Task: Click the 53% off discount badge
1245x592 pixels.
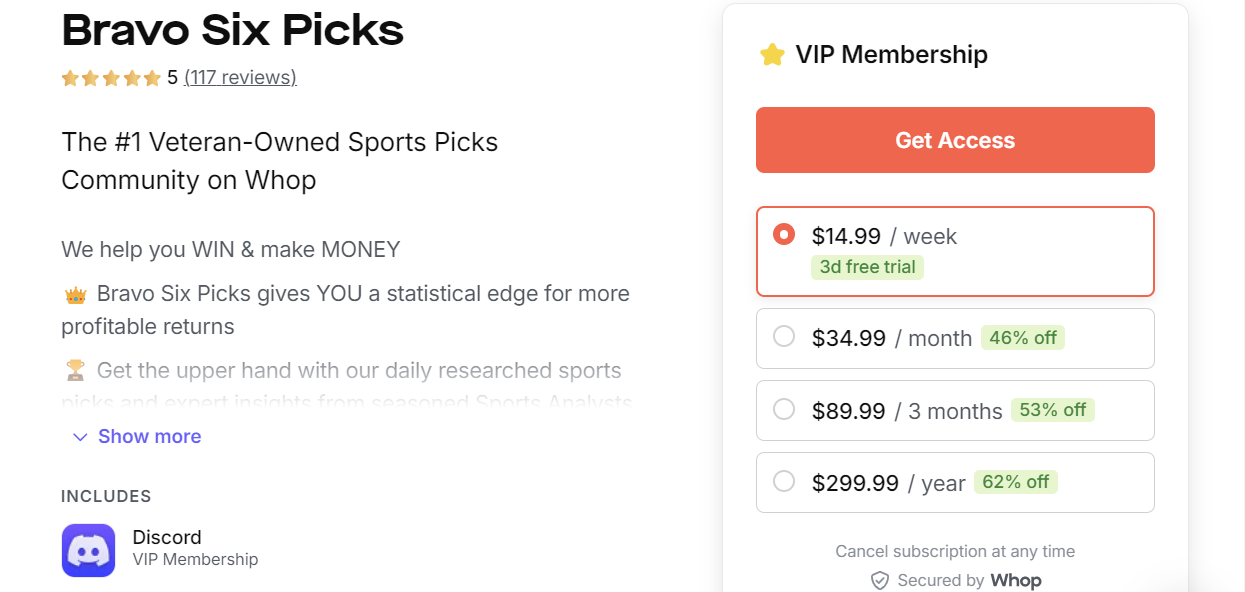Action: tap(1052, 410)
